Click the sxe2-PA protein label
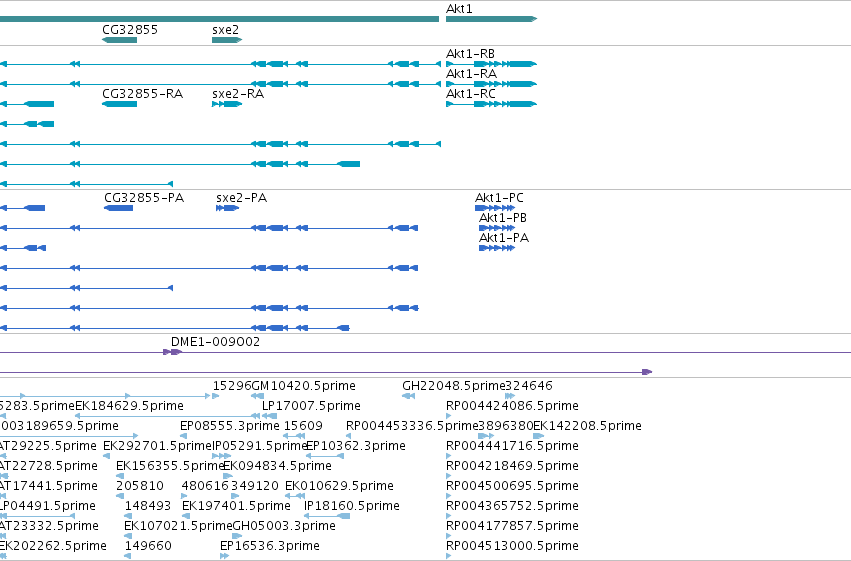Viewport: 851px width, 561px height. (x=242, y=198)
